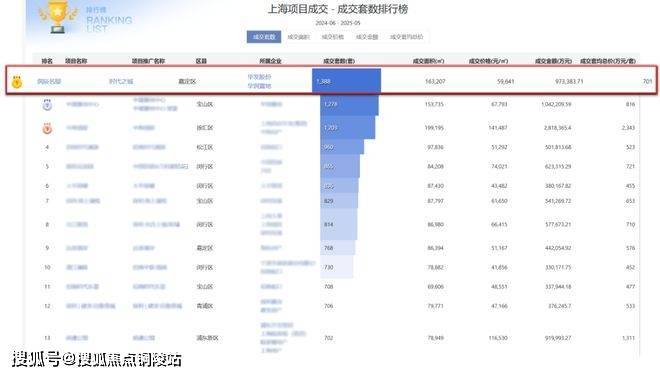The height and width of the screenshot is (376, 660).
Task: Switch to the 成交套均总价 tab
Action: 407,37
